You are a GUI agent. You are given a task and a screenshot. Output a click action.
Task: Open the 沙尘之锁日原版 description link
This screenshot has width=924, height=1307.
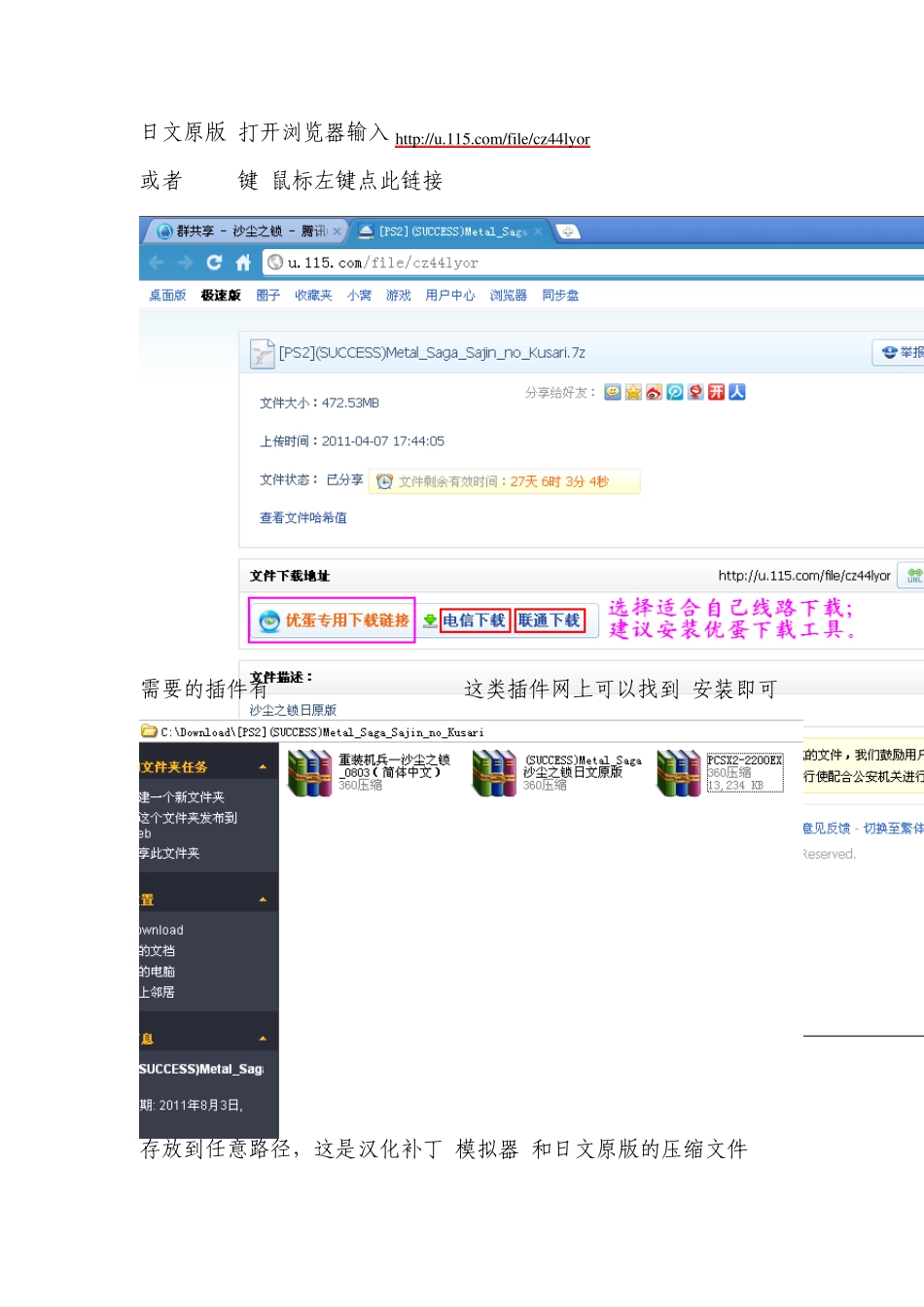293,711
